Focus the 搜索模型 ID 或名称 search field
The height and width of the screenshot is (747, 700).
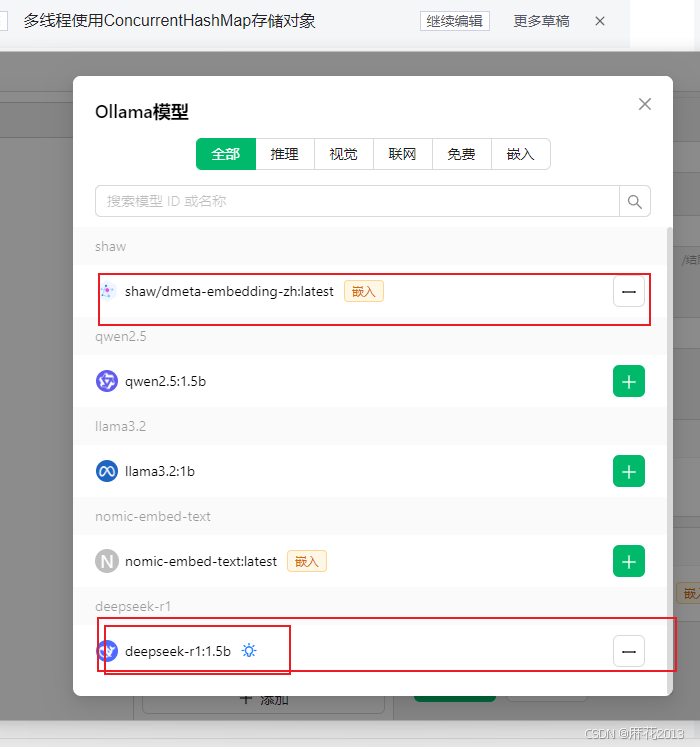tap(357, 201)
